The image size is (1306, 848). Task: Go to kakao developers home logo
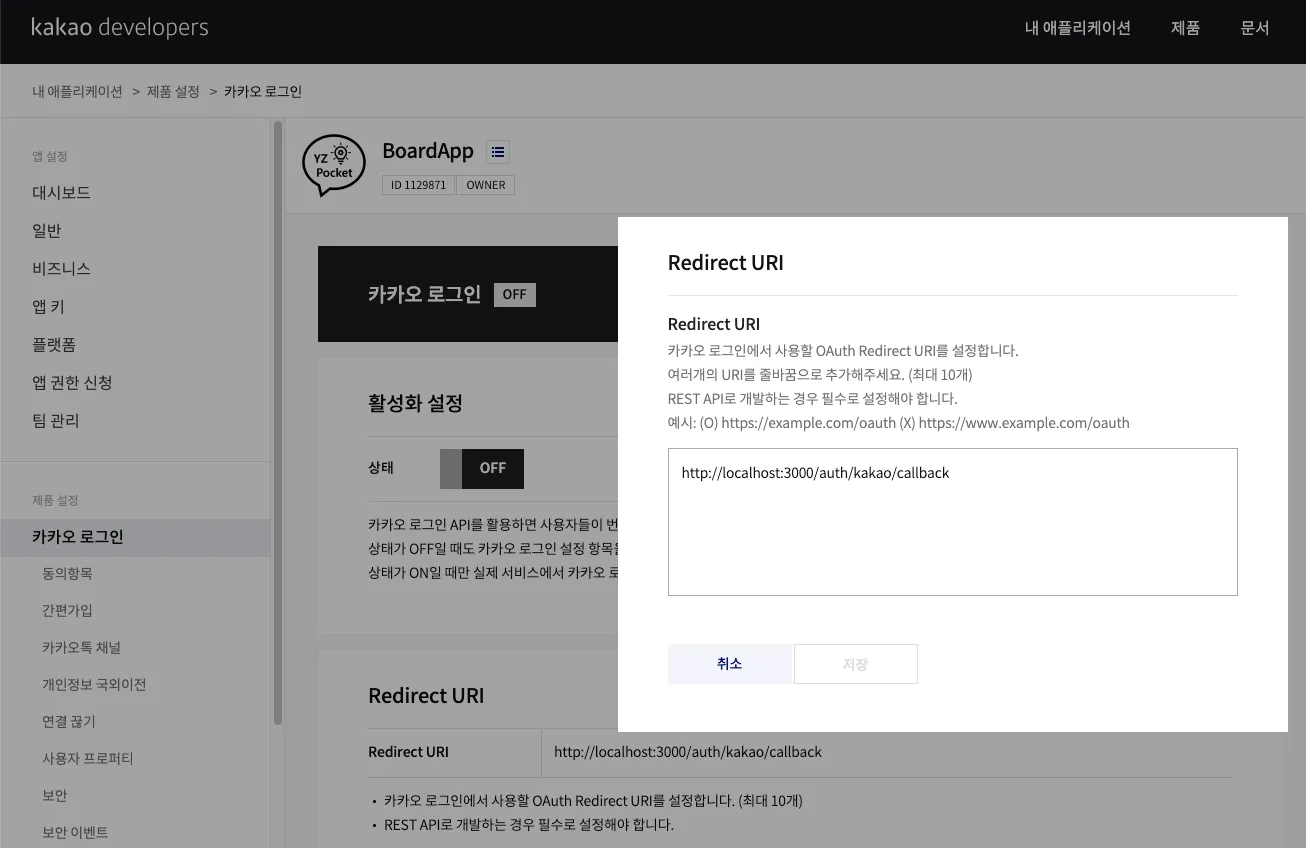point(120,27)
